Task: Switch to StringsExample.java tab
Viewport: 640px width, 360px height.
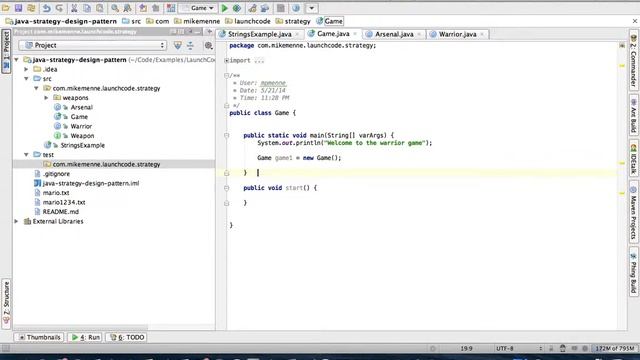Action: [259, 34]
